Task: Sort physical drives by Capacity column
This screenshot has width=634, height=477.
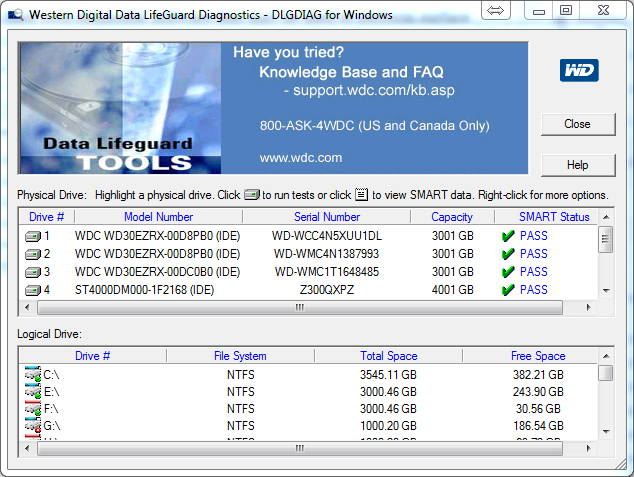Action: [x=452, y=217]
